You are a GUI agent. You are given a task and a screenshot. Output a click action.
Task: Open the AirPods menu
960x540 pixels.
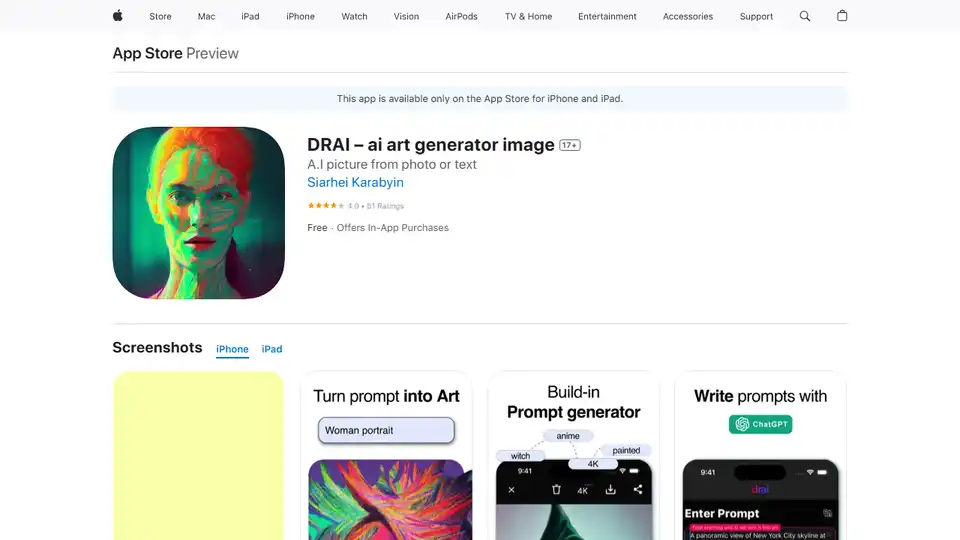(462, 17)
